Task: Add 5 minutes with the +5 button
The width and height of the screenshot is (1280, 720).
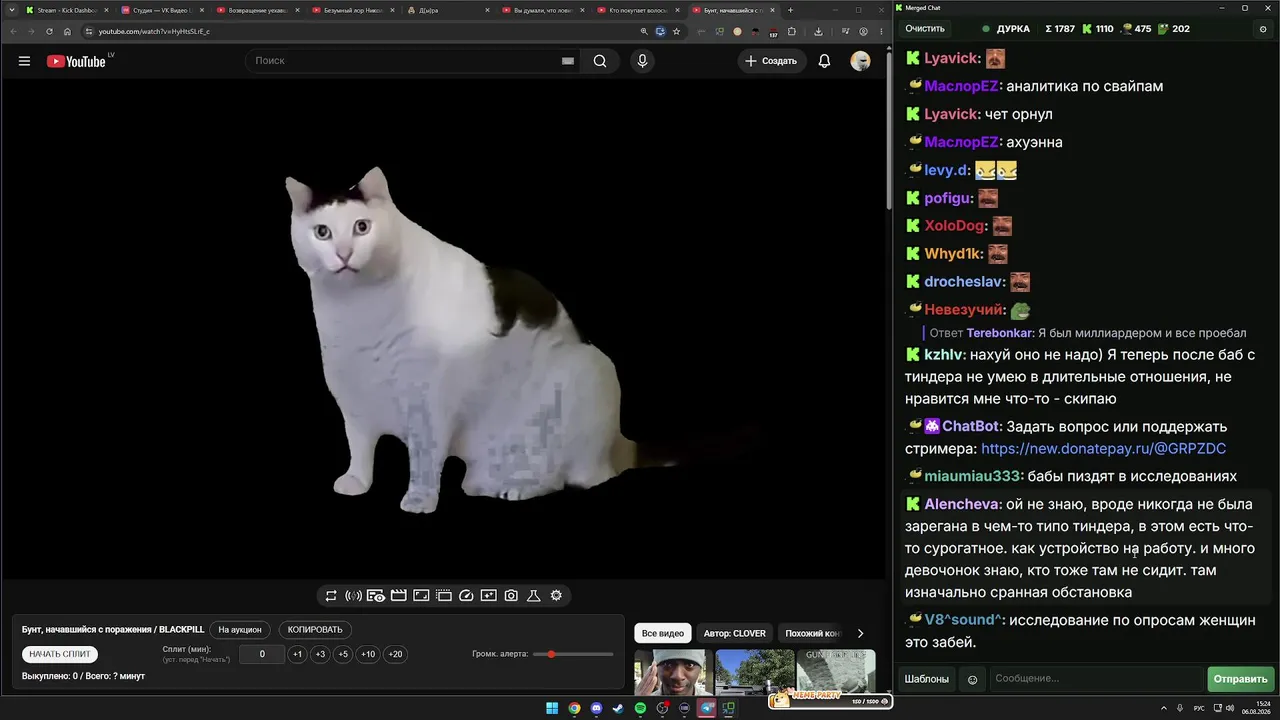Action: (x=343, y=654)
